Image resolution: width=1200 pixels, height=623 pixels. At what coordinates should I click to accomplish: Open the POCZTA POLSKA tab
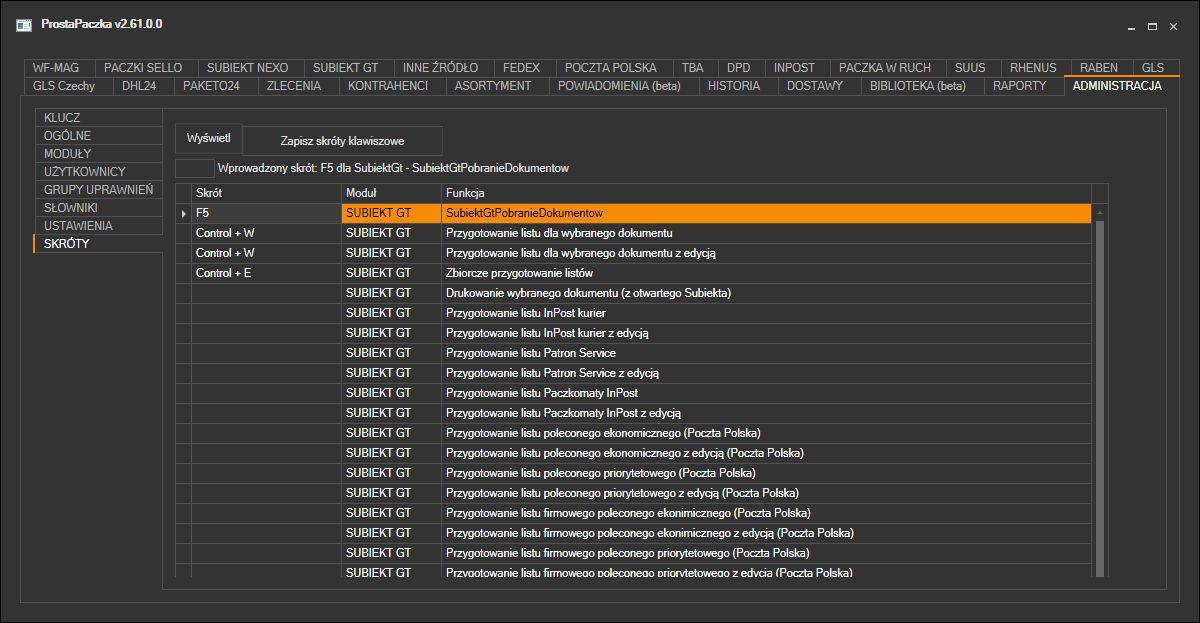[611, 68]
